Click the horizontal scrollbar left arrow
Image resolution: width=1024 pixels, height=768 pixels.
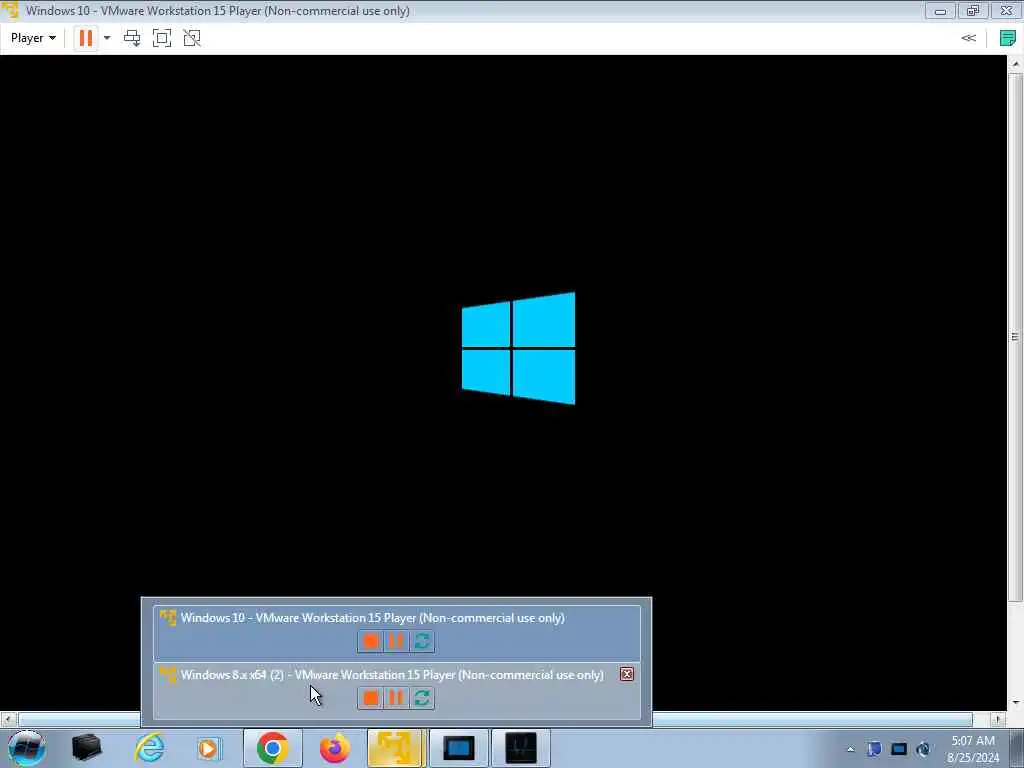[7, 719]
